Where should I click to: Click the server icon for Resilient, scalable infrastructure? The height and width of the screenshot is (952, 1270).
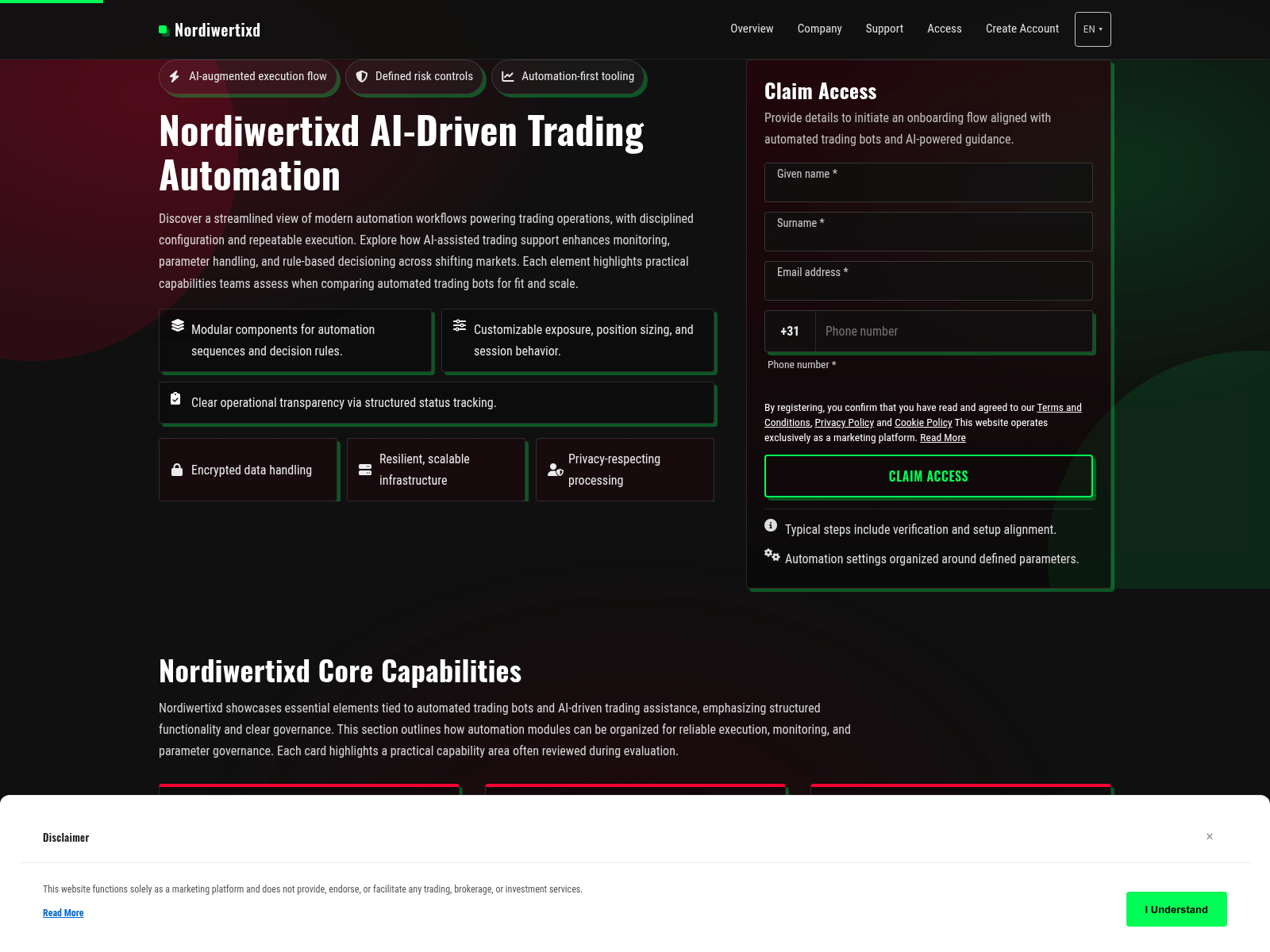point(365,470)
